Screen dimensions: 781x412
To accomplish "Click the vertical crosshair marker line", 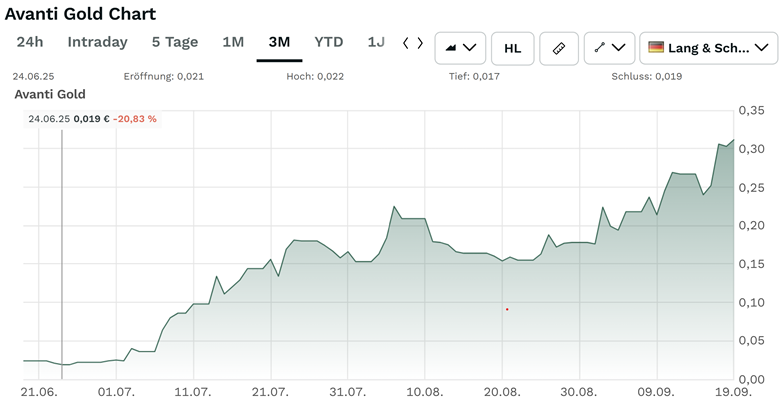I will click(62, 250).
